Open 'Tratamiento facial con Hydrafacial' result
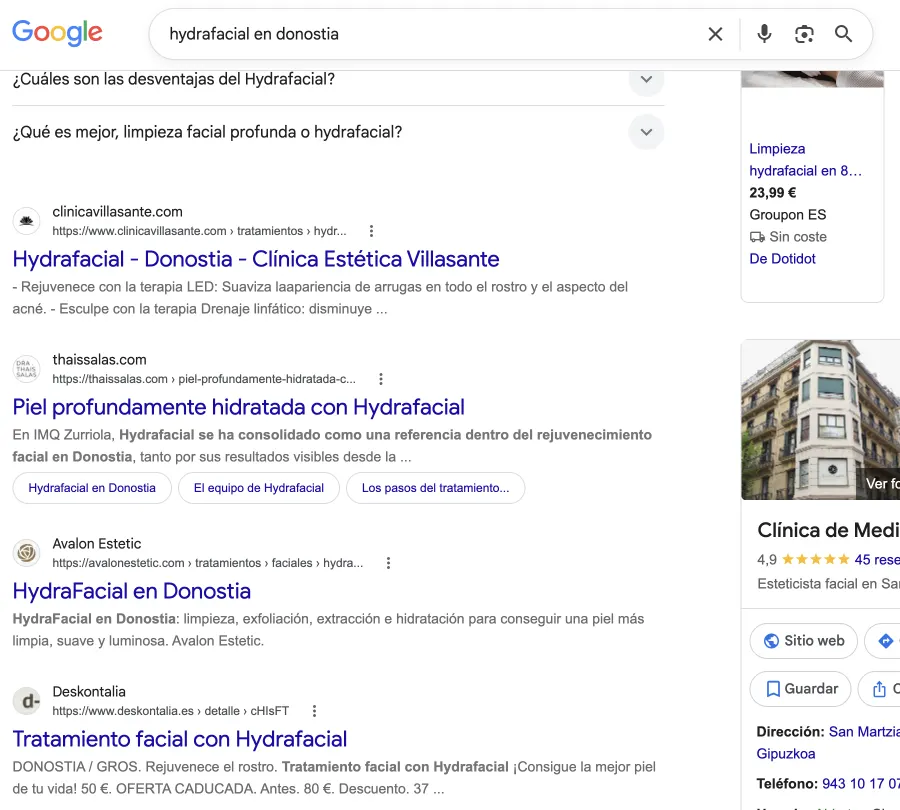The height and width of the screenshot is (810, 900). (x=180, y=739)
